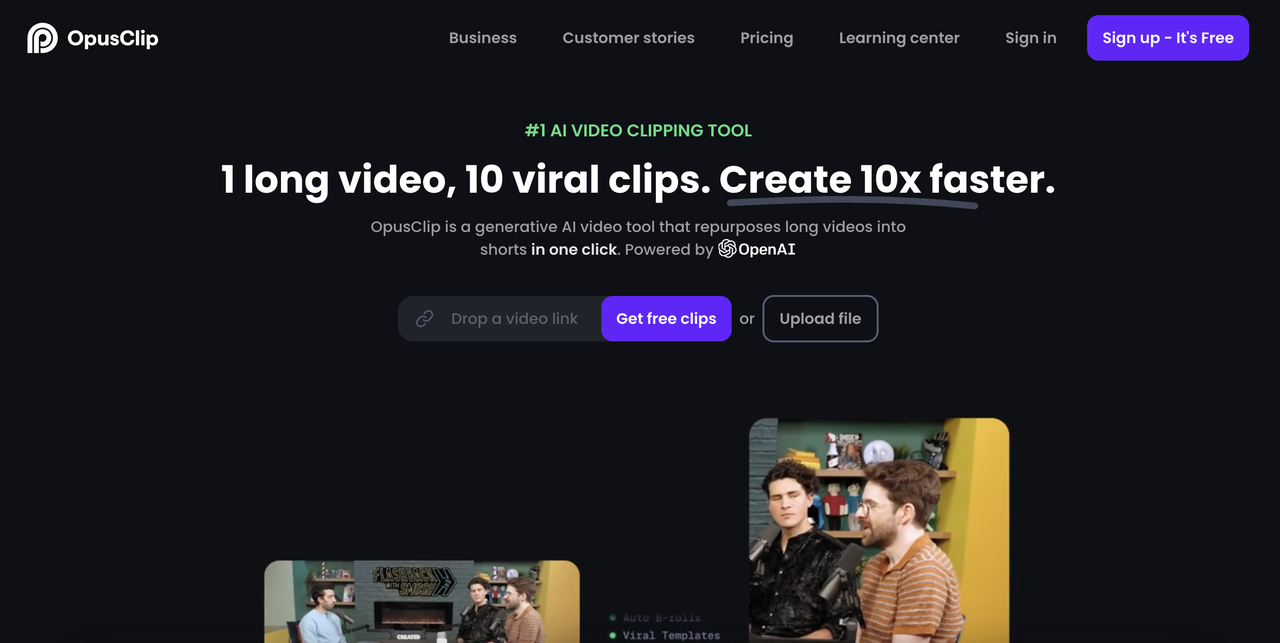Click the OpusClip logo icon
This screenshot has height=643, width=1280.
(x=42, y=38)
